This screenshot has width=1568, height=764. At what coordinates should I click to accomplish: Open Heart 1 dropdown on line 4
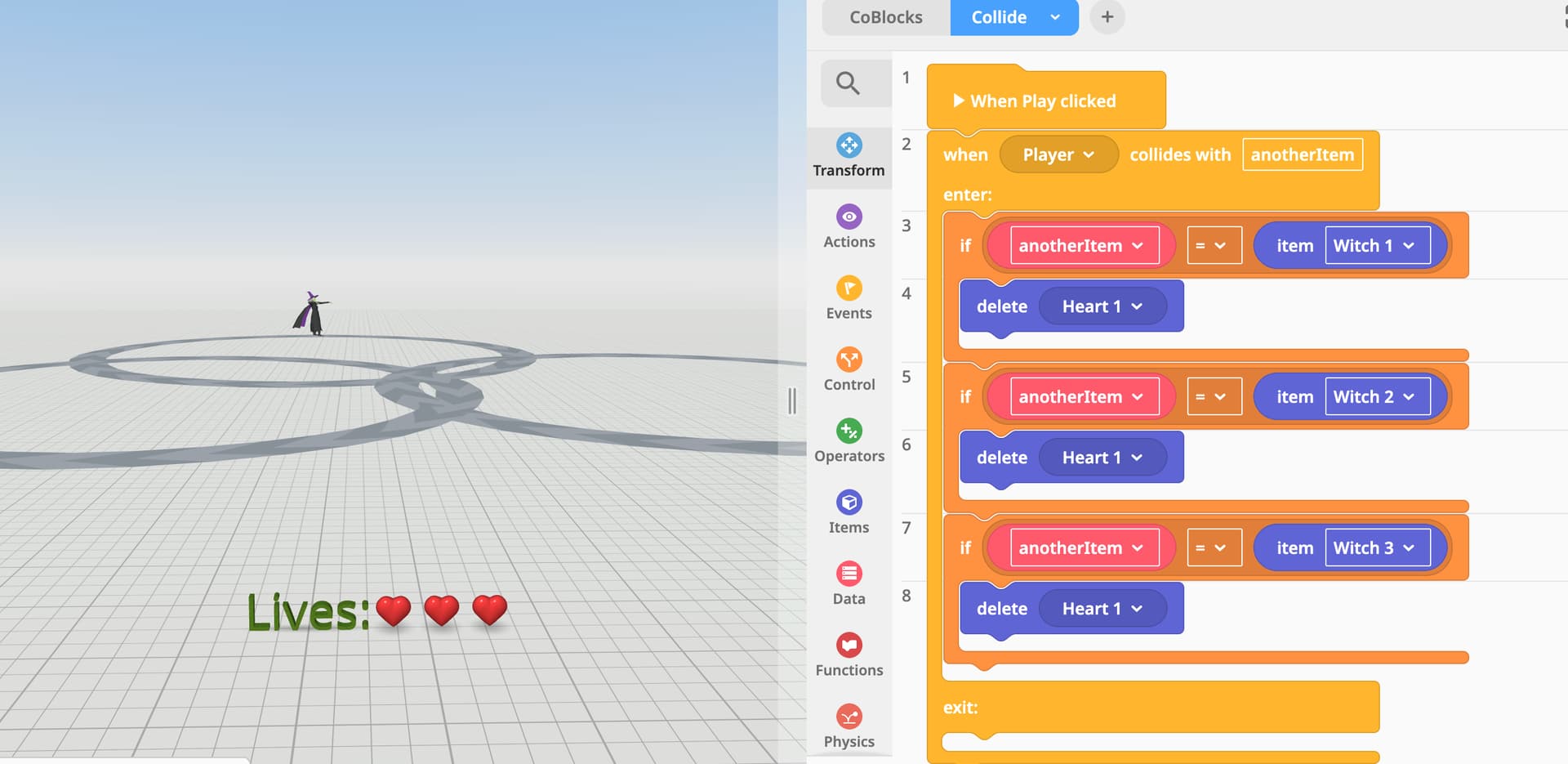1102,306
